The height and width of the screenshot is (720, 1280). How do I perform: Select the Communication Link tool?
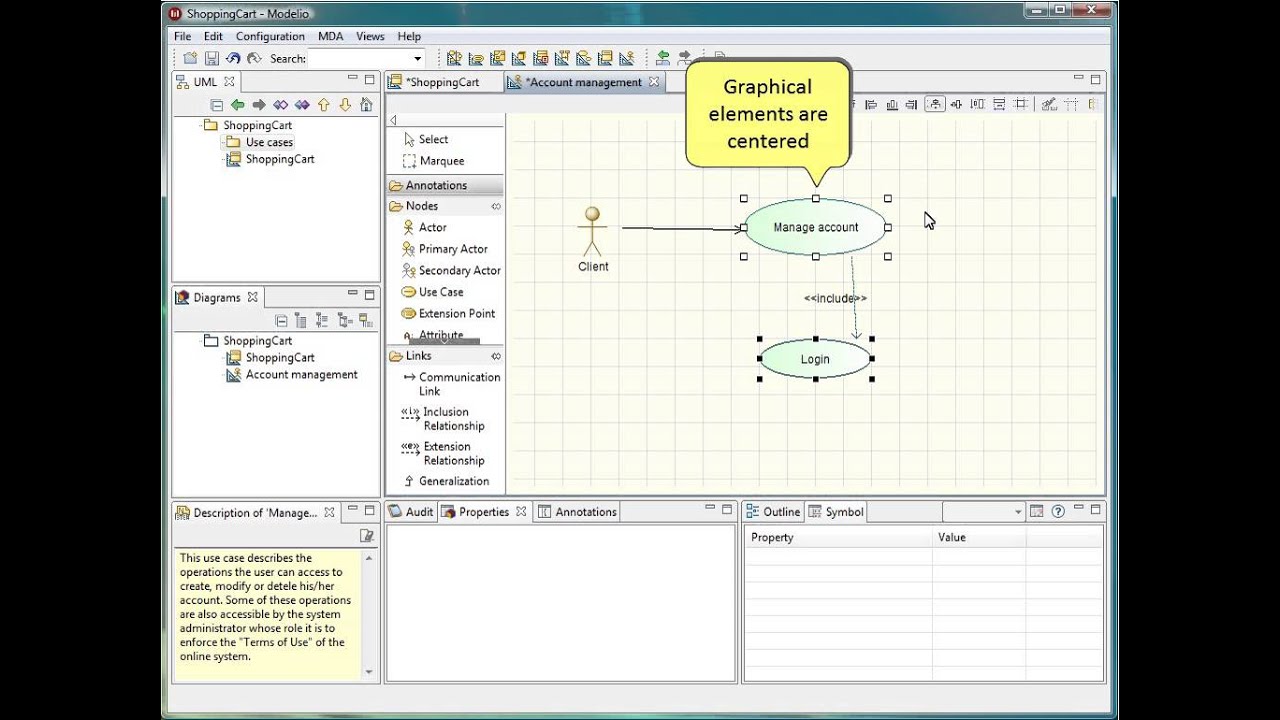click(x=451, y=384)
